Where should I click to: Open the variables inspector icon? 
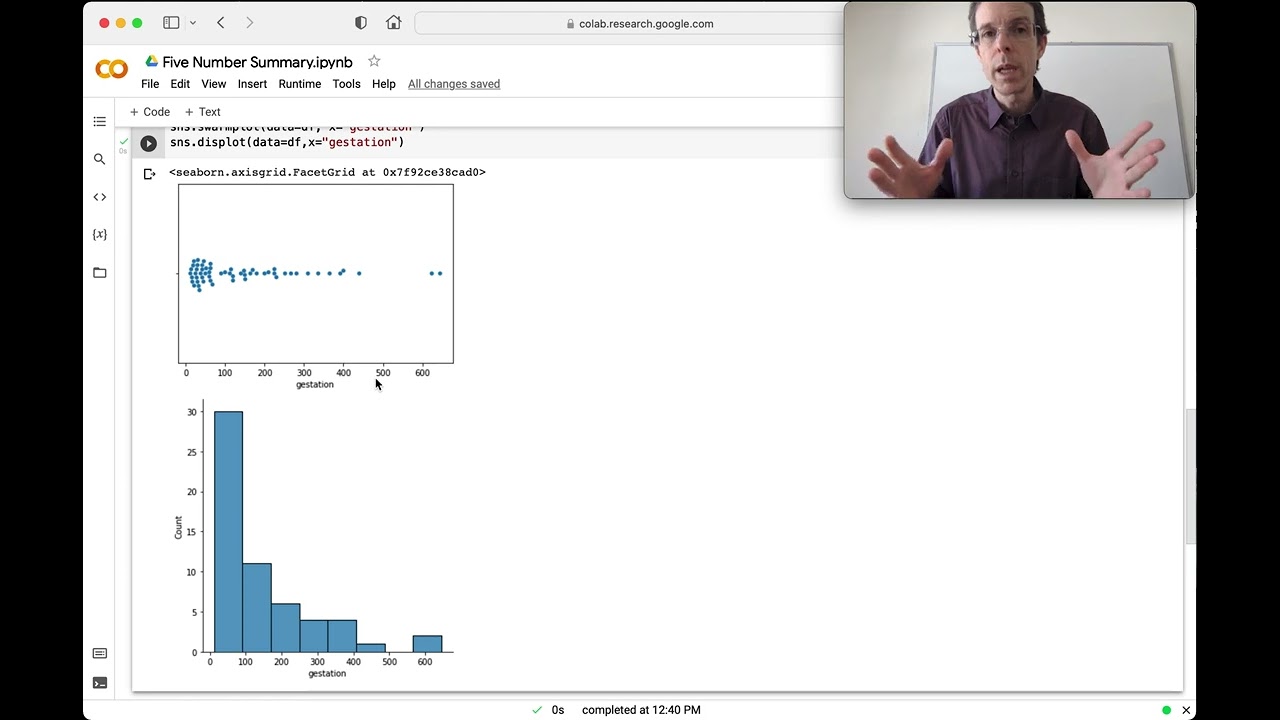pos(99,234)
